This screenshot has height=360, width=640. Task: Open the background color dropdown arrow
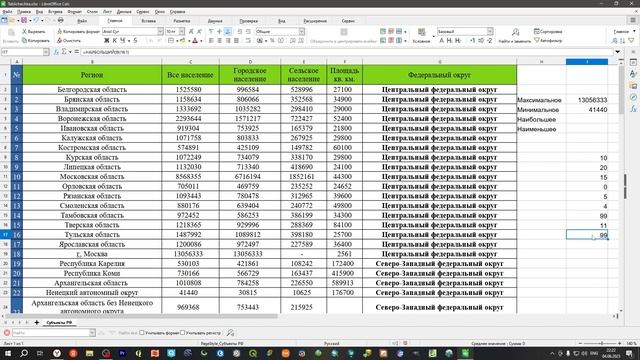(x=189, y=41)
